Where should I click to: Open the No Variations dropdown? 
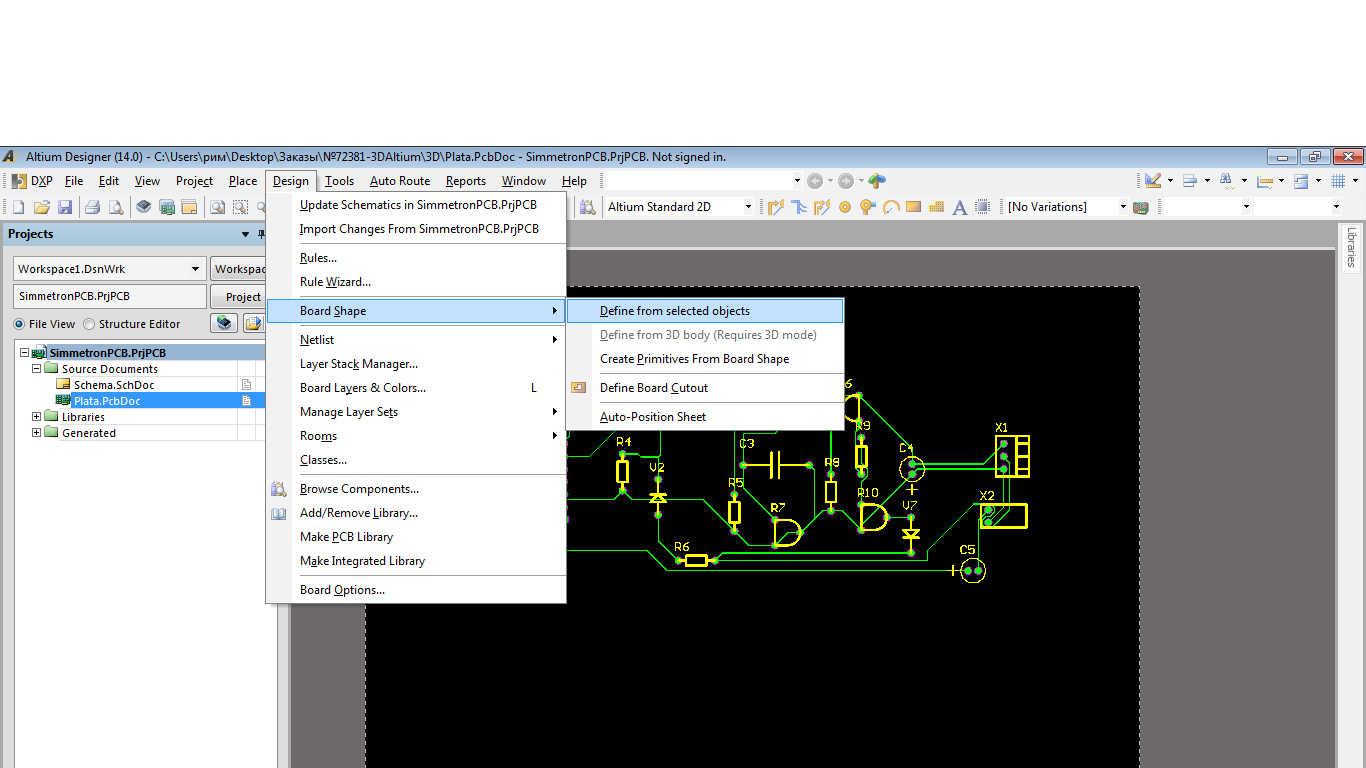coord(1122,207)
